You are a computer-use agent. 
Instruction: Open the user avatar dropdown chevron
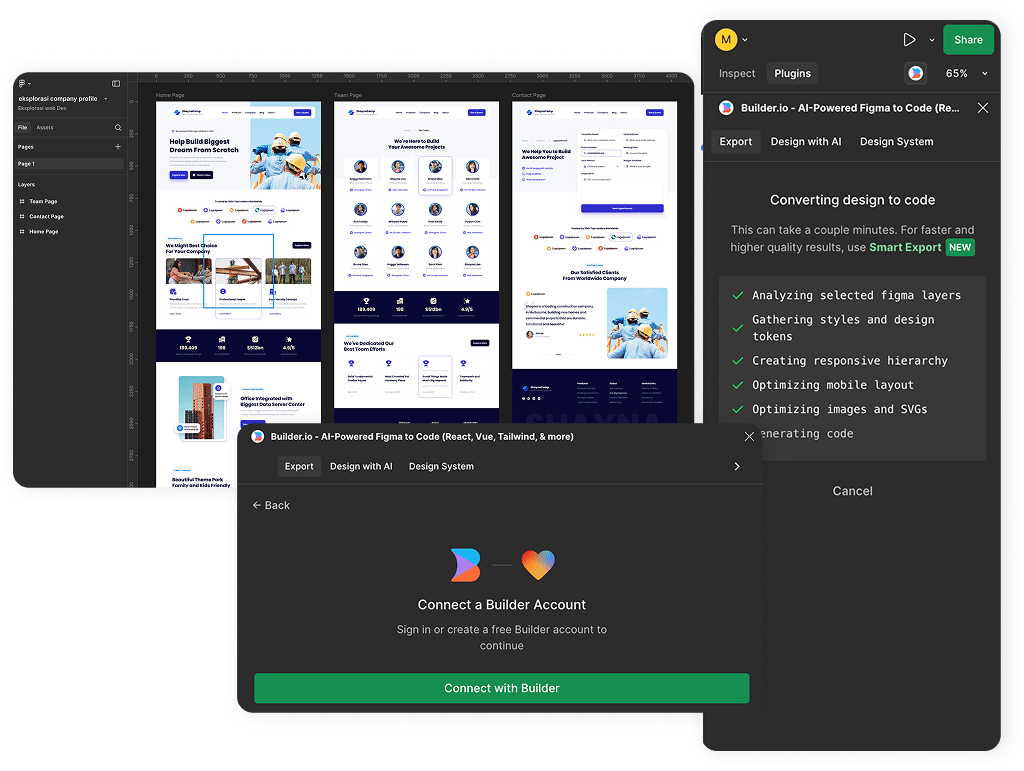point(745,40)
